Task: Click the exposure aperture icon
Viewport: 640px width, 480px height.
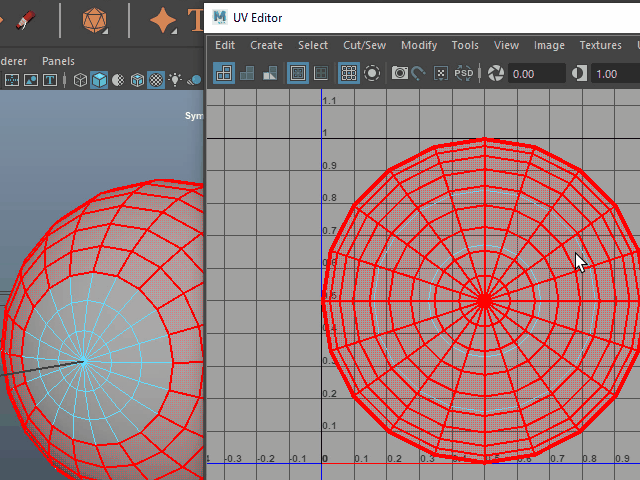Action: pos(495,73)
